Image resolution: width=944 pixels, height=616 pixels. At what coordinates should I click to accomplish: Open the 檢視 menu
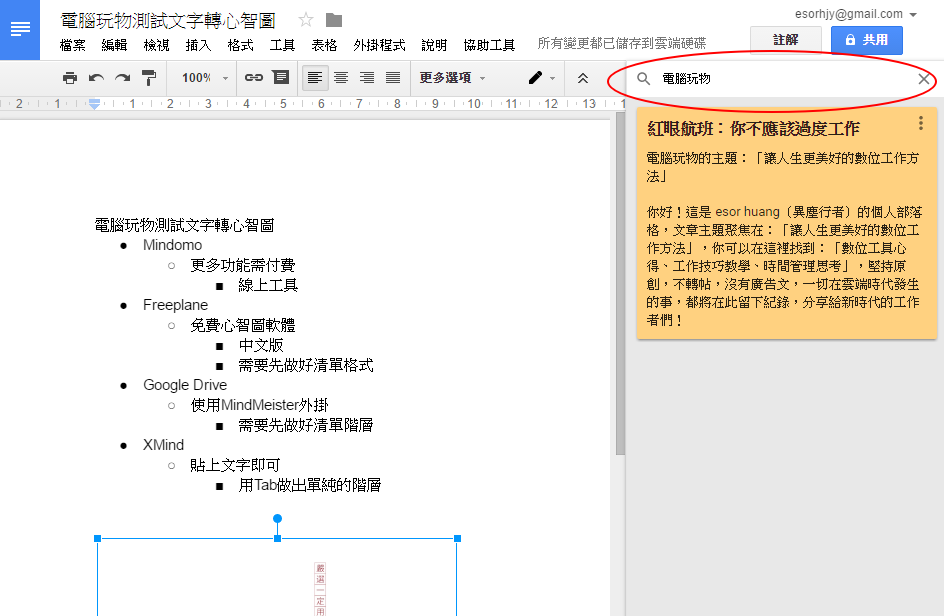coord(157,45)
